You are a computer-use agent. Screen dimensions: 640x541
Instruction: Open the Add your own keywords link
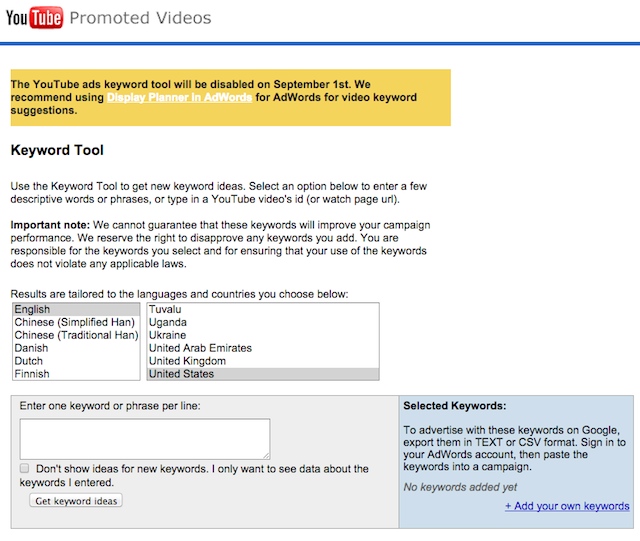(x=567, y=506)
